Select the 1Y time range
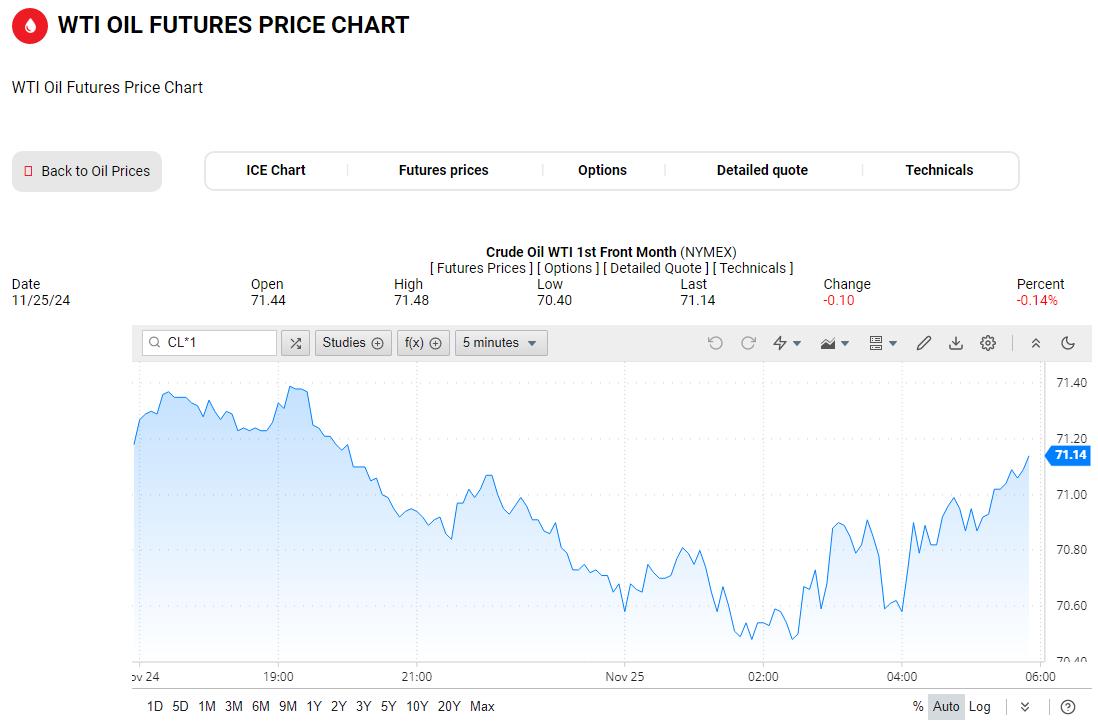The width and height of the screenshot is (1098, 725). pos(314,707)
